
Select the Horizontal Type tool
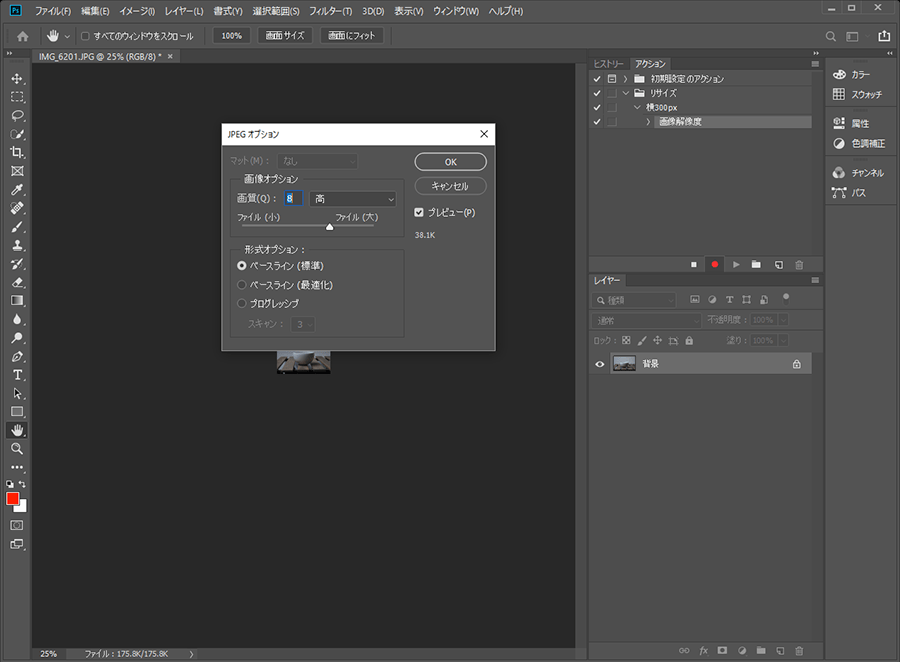click(x=17, y=375)
